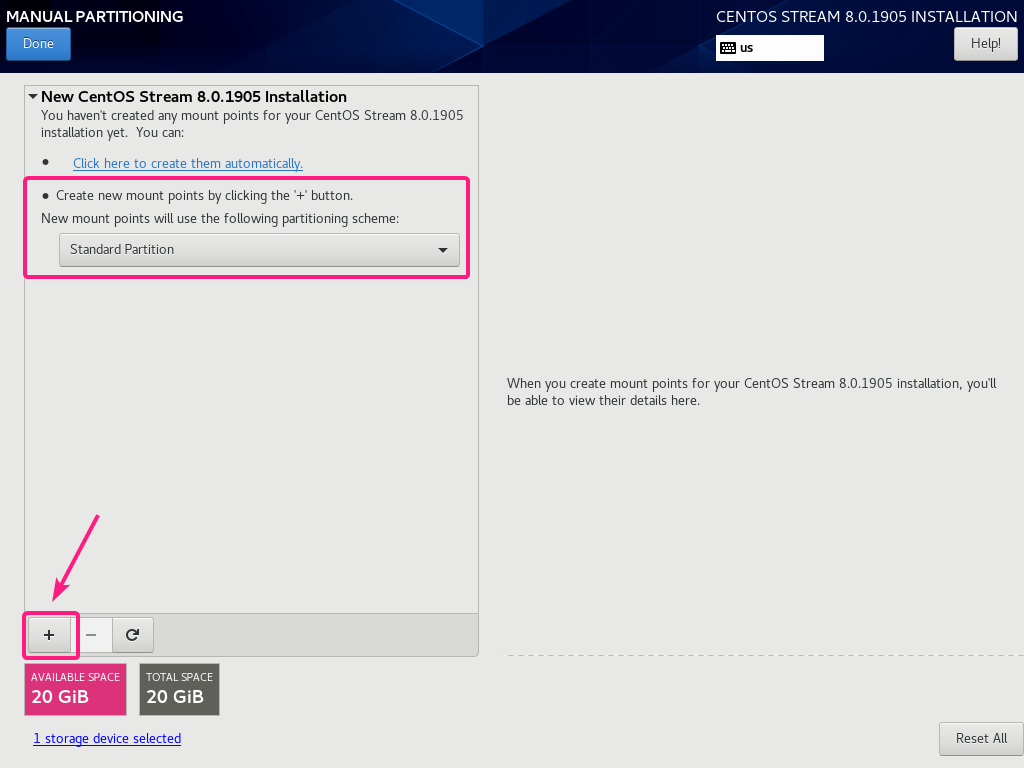Click "You haven't created any mount points" text

[x=252, y=123]
